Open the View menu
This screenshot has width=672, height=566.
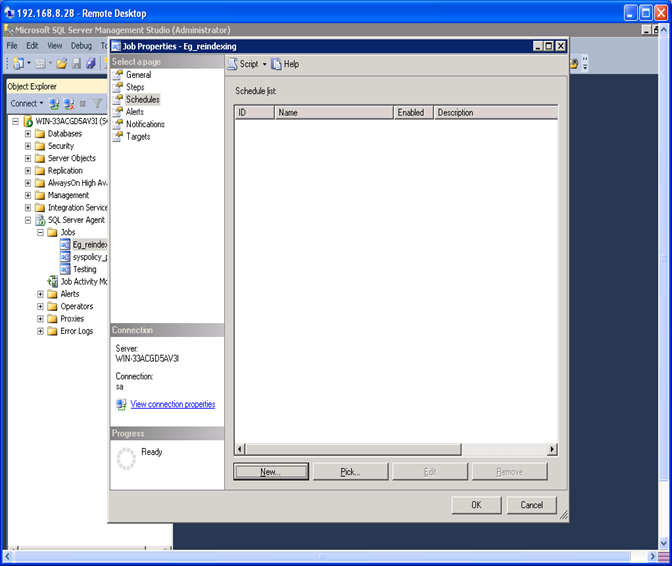(x=54, y=46)
